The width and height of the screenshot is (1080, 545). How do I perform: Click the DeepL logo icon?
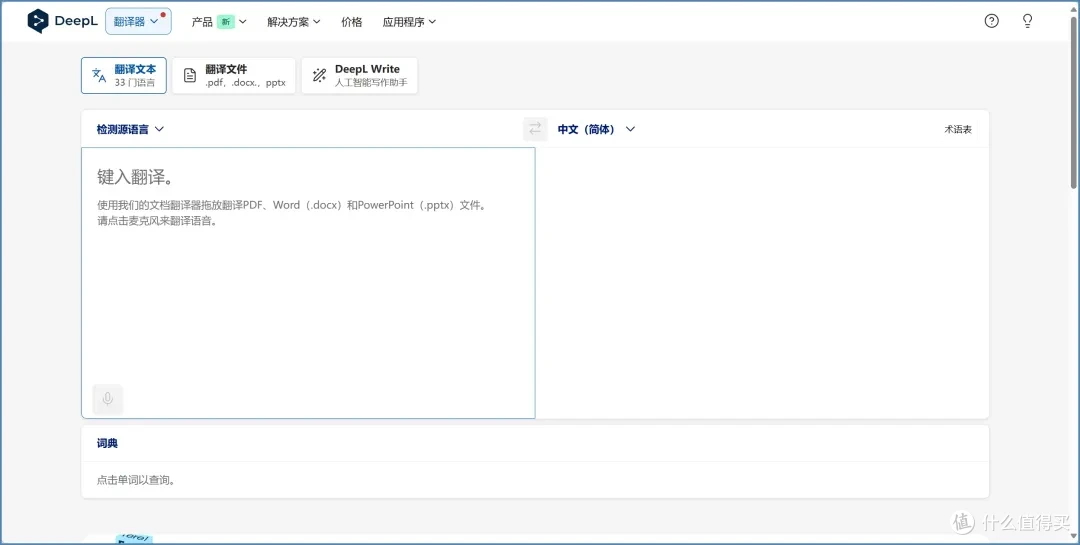coord(38,21)
